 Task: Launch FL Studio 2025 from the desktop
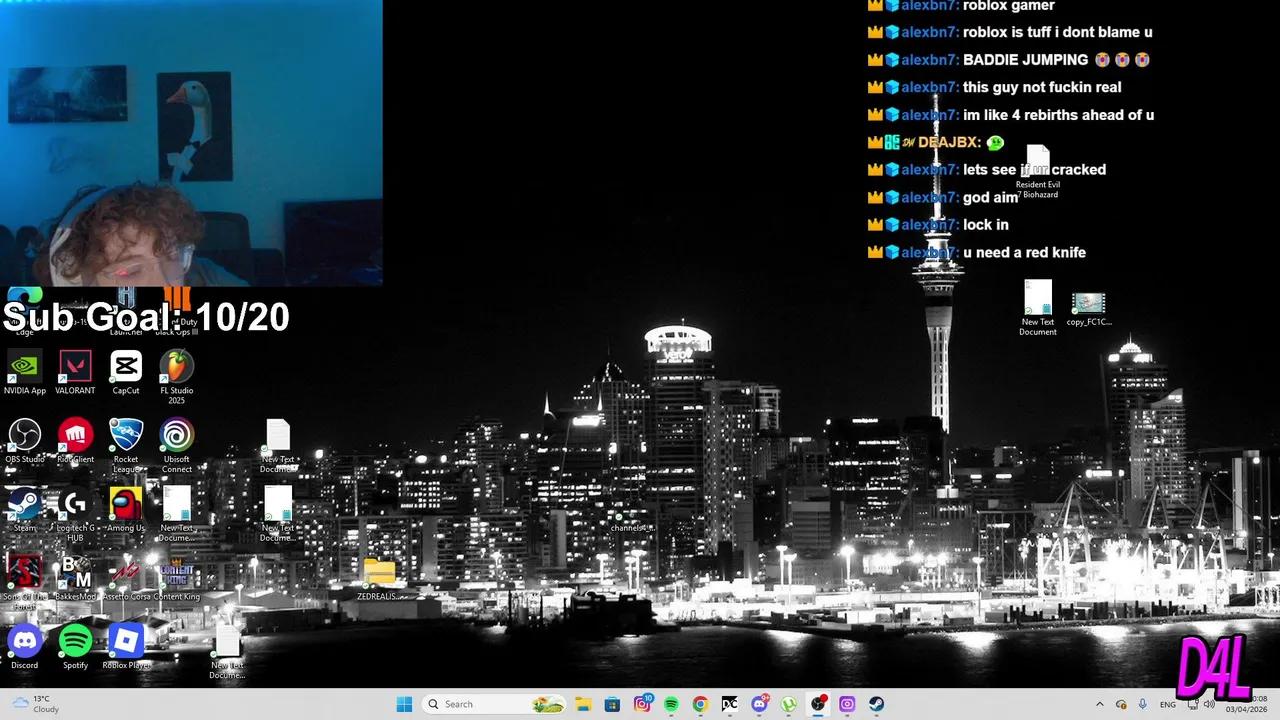pos(177,368)
